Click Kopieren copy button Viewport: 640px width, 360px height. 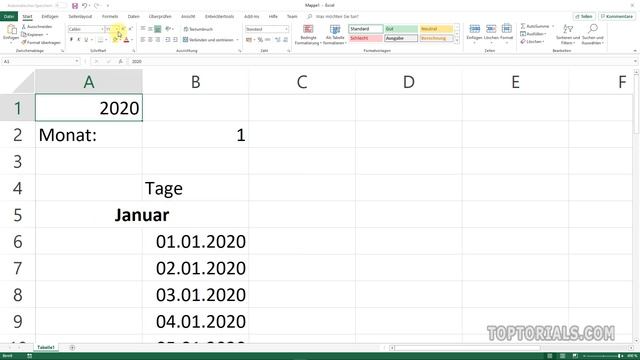click(x=34, y=34)
